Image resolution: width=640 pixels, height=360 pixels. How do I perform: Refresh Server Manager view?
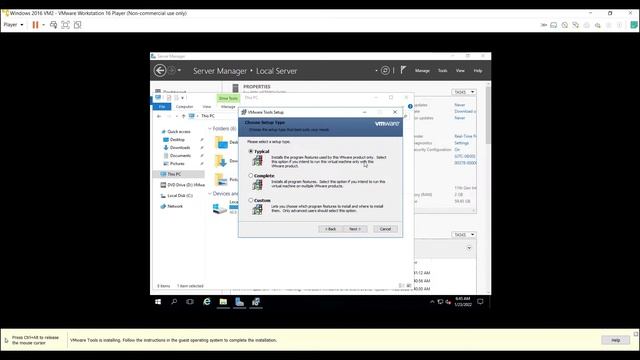[385, 71]
